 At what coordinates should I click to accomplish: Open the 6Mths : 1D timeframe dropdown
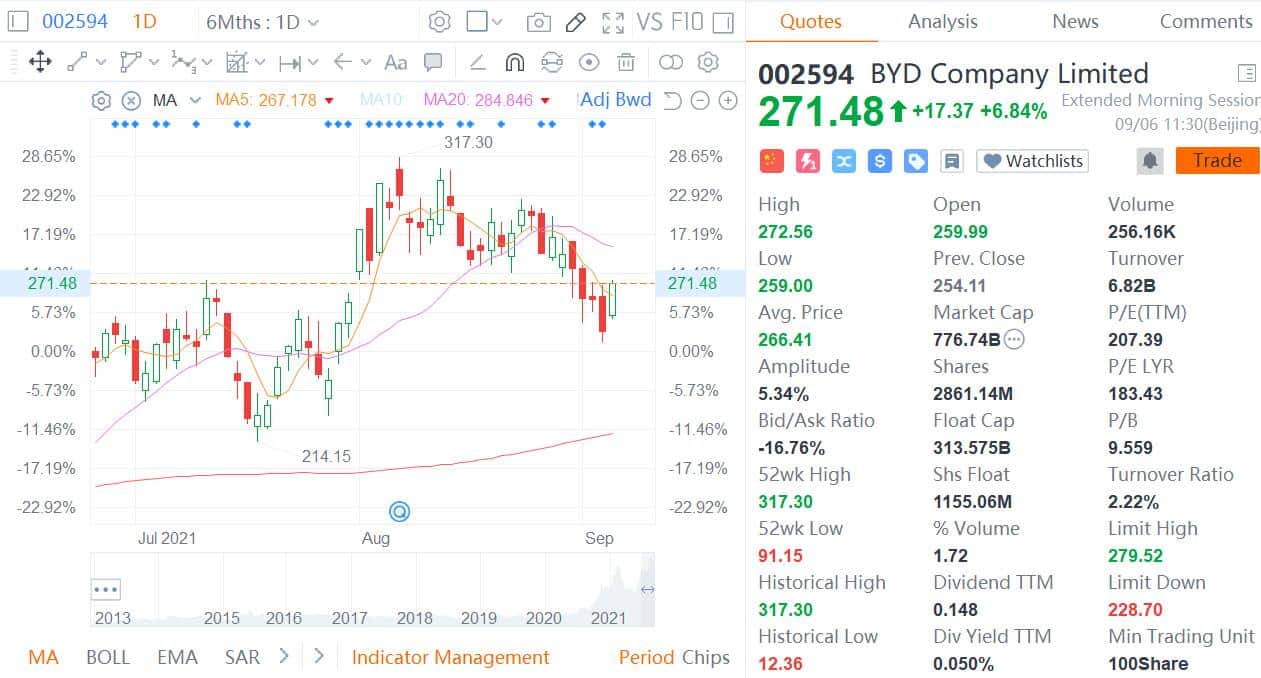262,22
